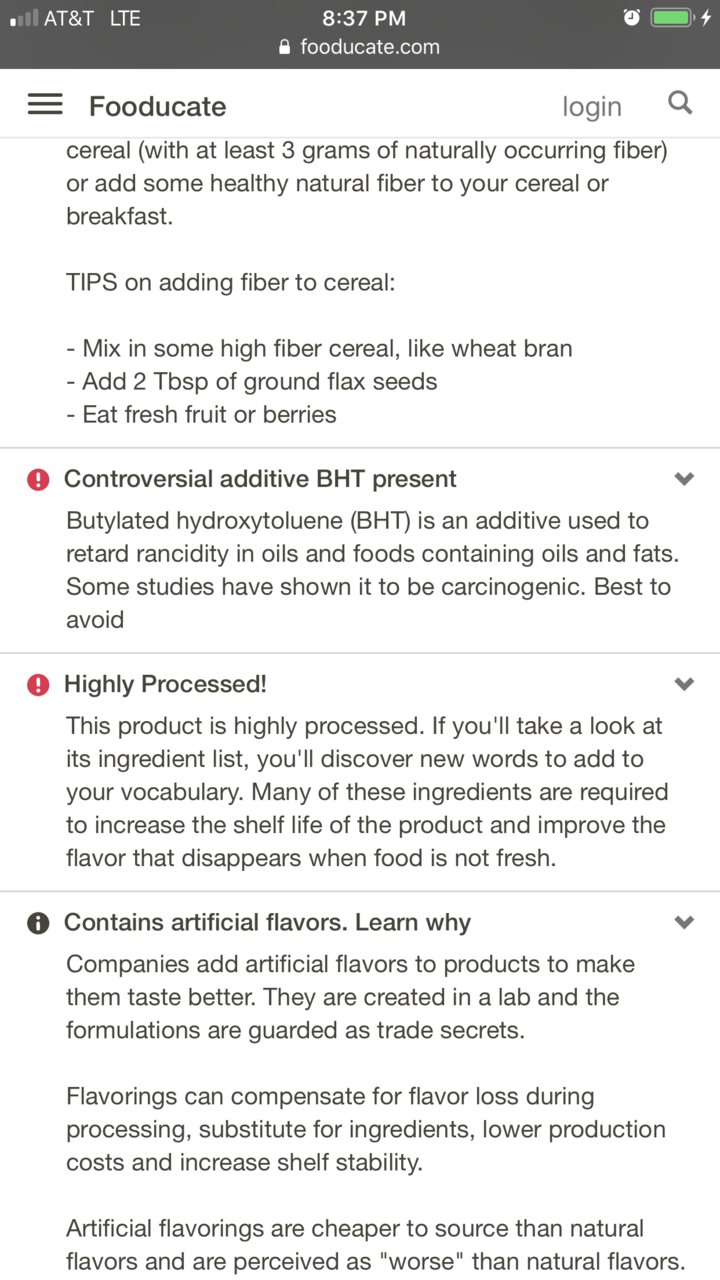Go to Fooducate home via logo text
Screen dimensions: 720x1280
pos(158,106)
